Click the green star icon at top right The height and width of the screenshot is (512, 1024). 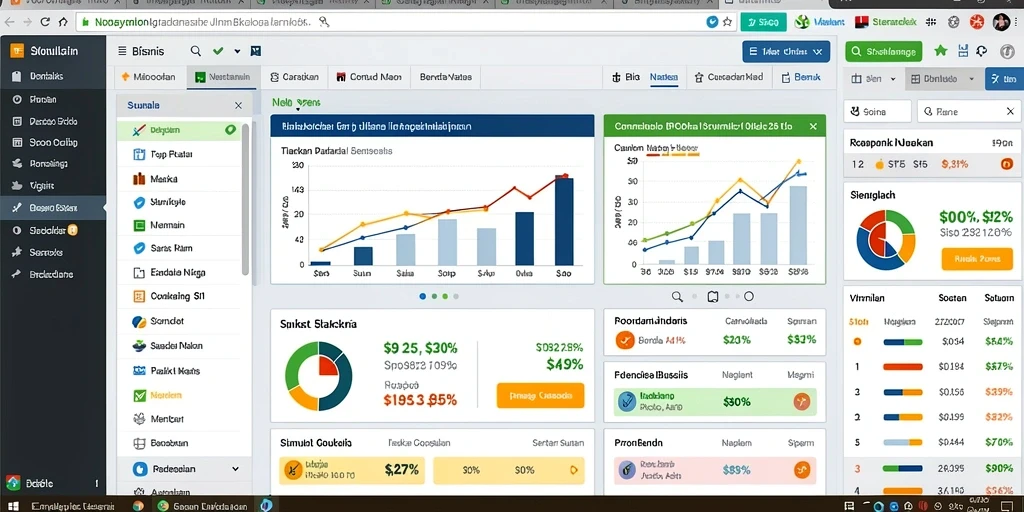(x=940, y=51)
